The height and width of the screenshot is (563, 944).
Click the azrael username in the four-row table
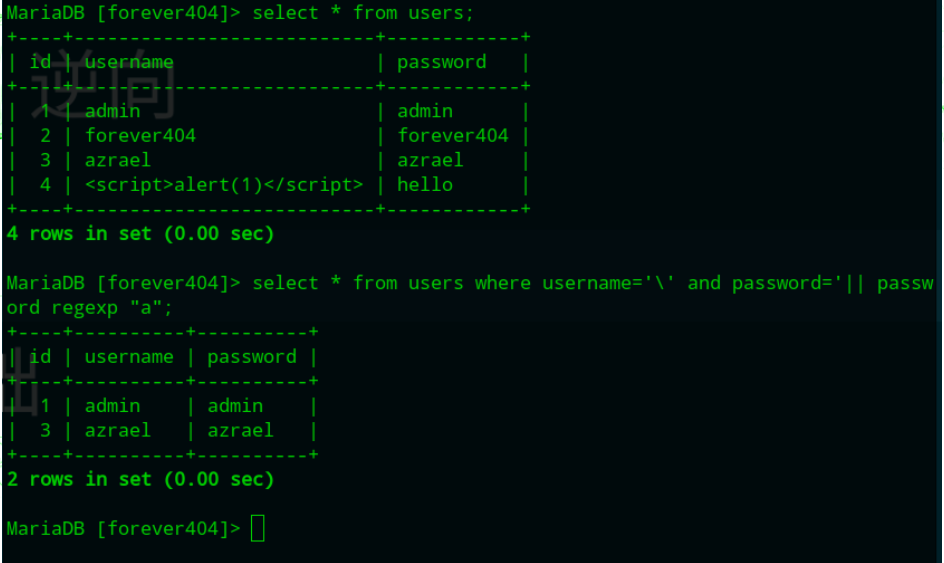tap(118, 160)
